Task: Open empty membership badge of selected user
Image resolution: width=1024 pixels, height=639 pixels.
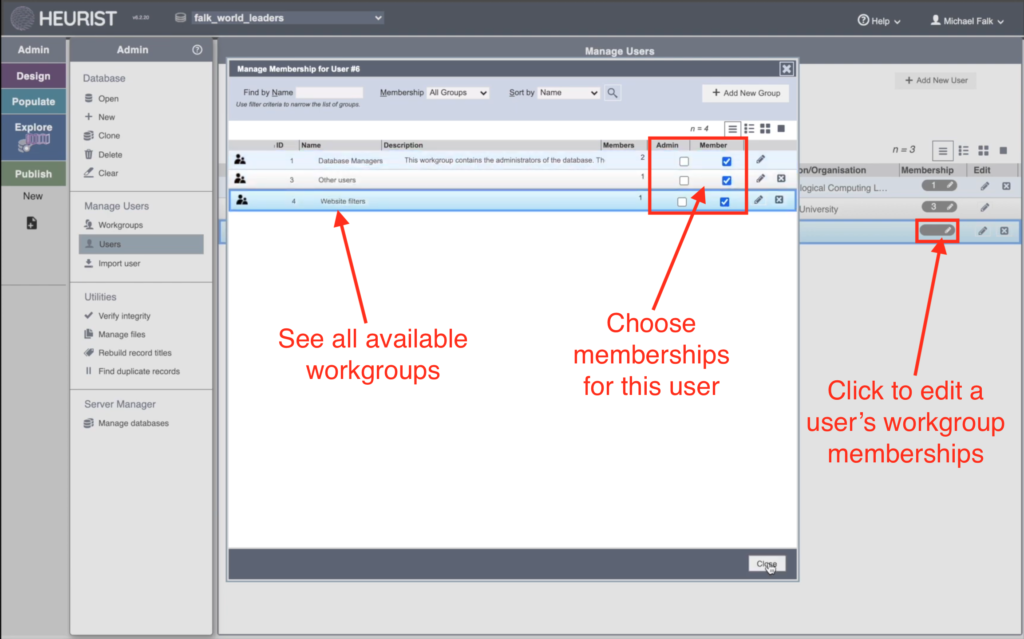Action: point(937,230)
